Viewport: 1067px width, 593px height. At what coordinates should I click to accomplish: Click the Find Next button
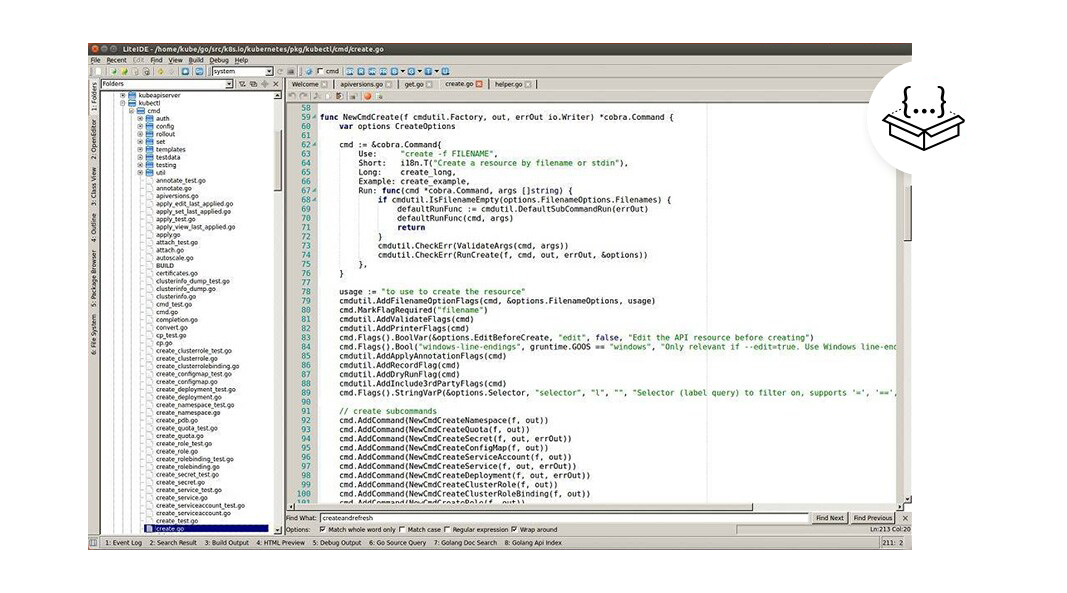pyautogui.click(x=829, y=518)
